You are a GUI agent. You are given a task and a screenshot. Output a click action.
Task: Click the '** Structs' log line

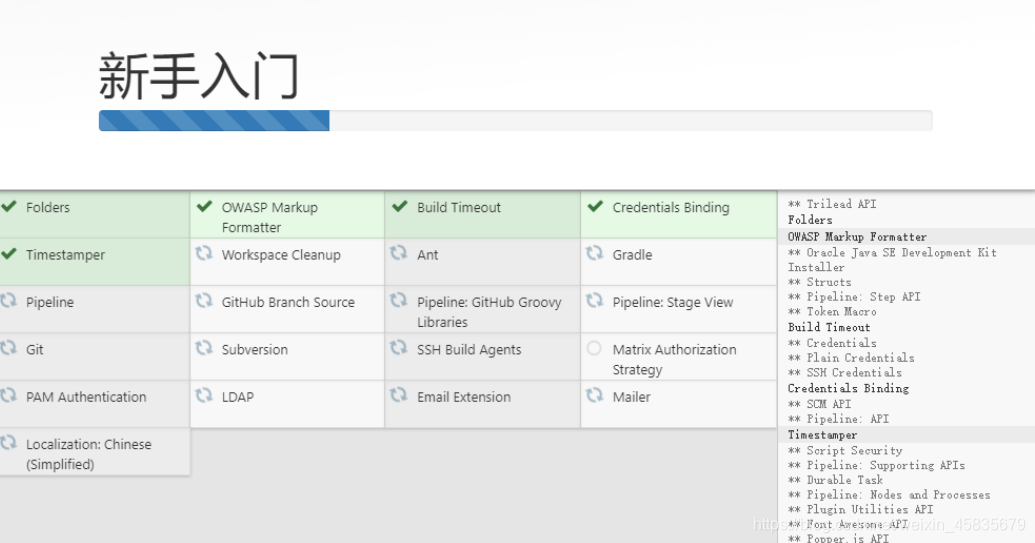click(x=819, y=282)
